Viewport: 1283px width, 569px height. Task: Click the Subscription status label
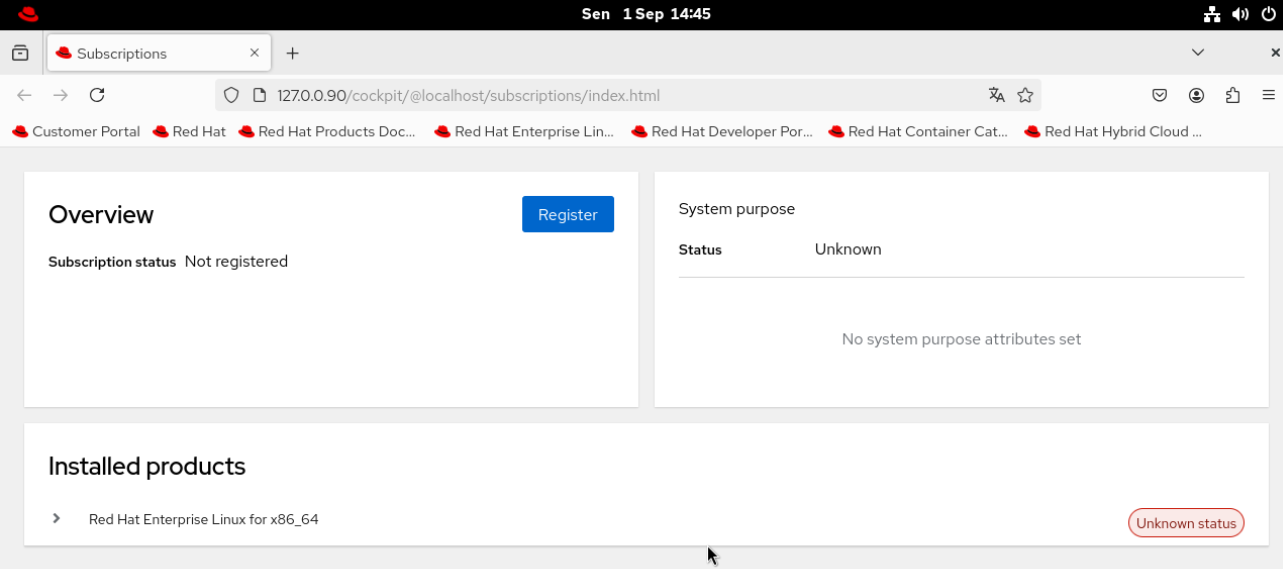point(112,262)
